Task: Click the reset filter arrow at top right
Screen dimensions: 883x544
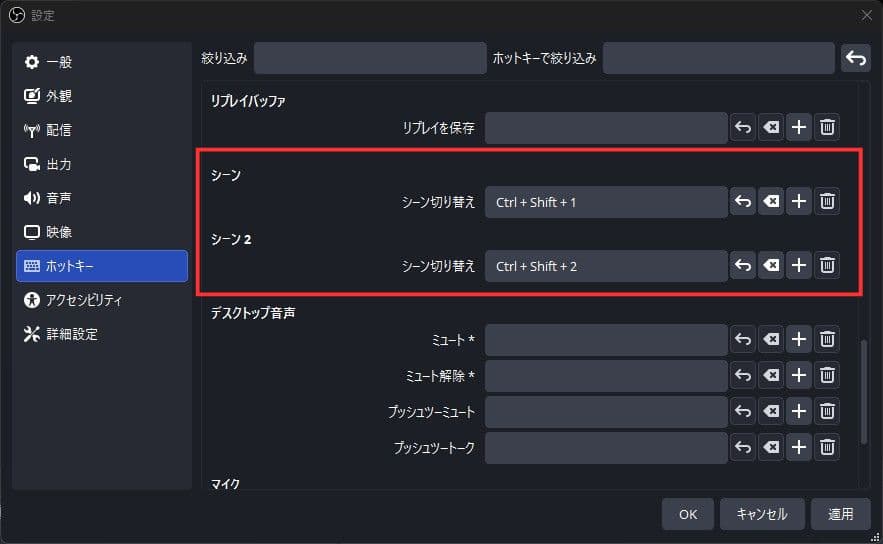Action: tap(855, 58)
